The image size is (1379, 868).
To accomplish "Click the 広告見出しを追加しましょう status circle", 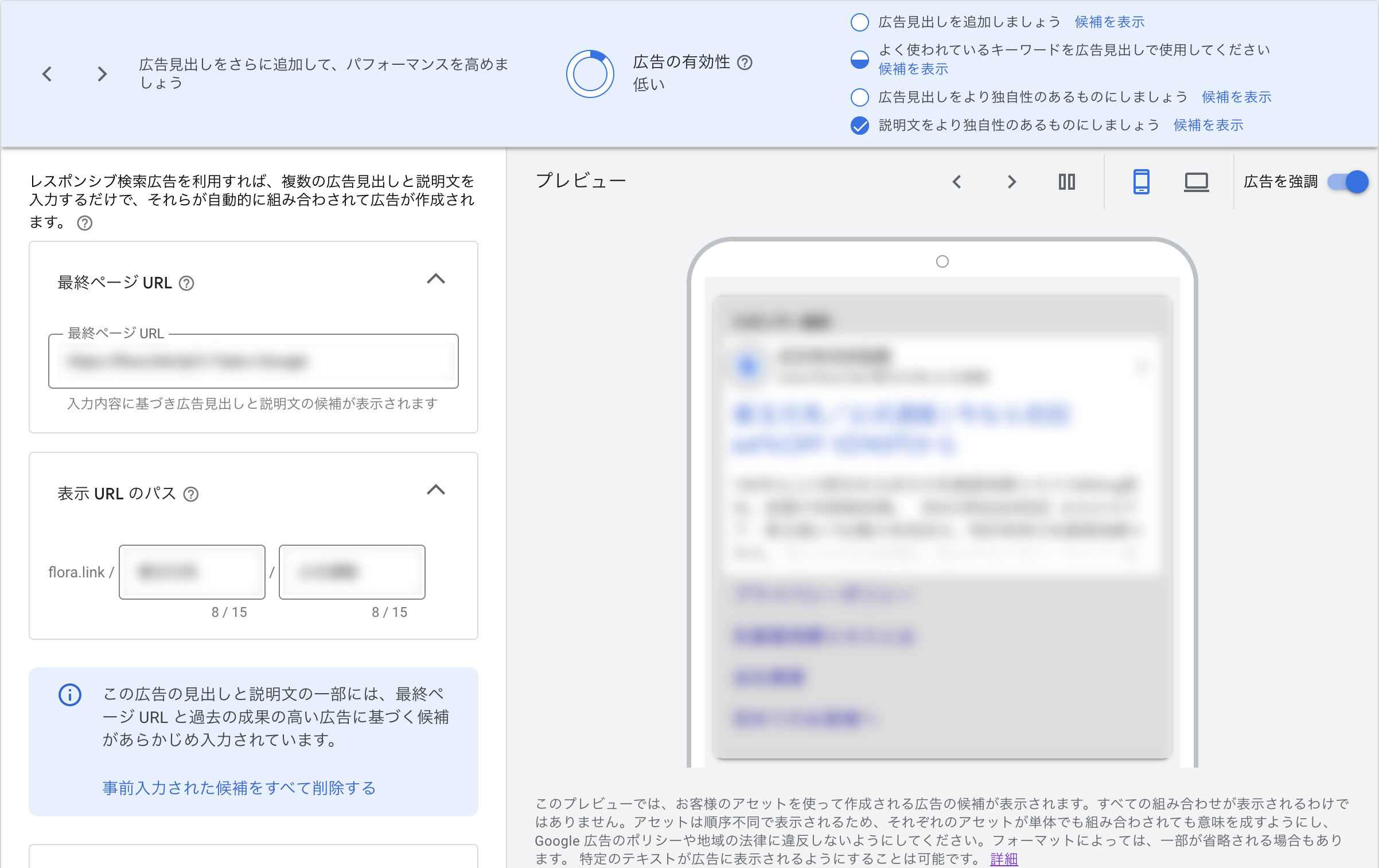I will point(859,22).
